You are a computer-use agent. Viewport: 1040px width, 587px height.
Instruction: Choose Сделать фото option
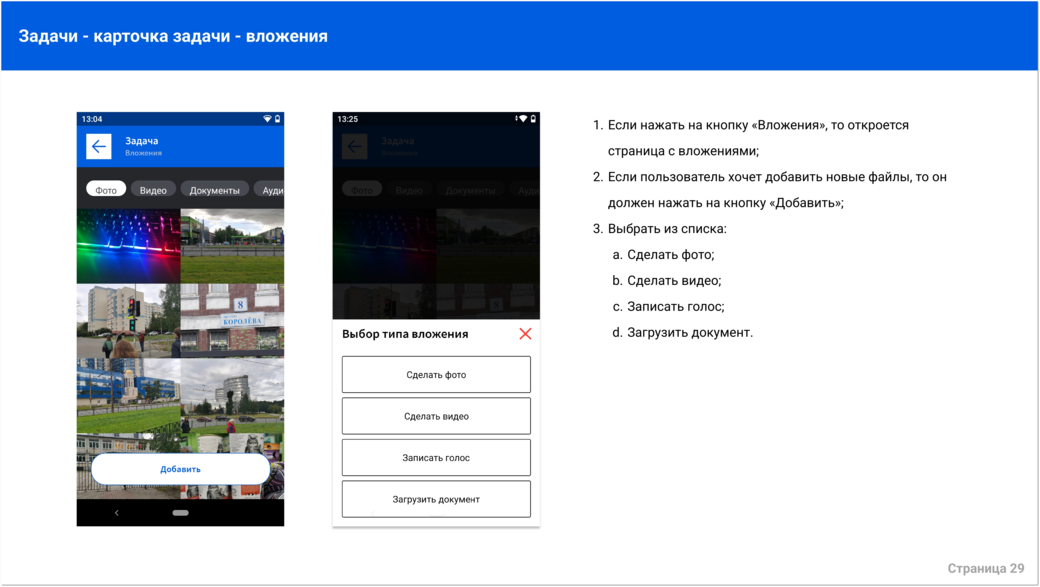436,375
